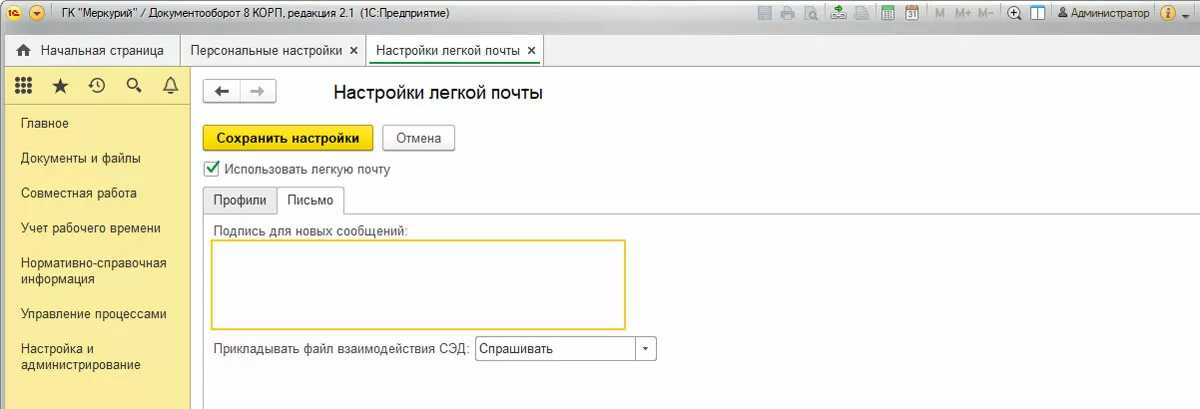Toggle the window panel layout icon
This screenshot has width=1200, height=409.
pyautogui.click(x=1038, y=14)
